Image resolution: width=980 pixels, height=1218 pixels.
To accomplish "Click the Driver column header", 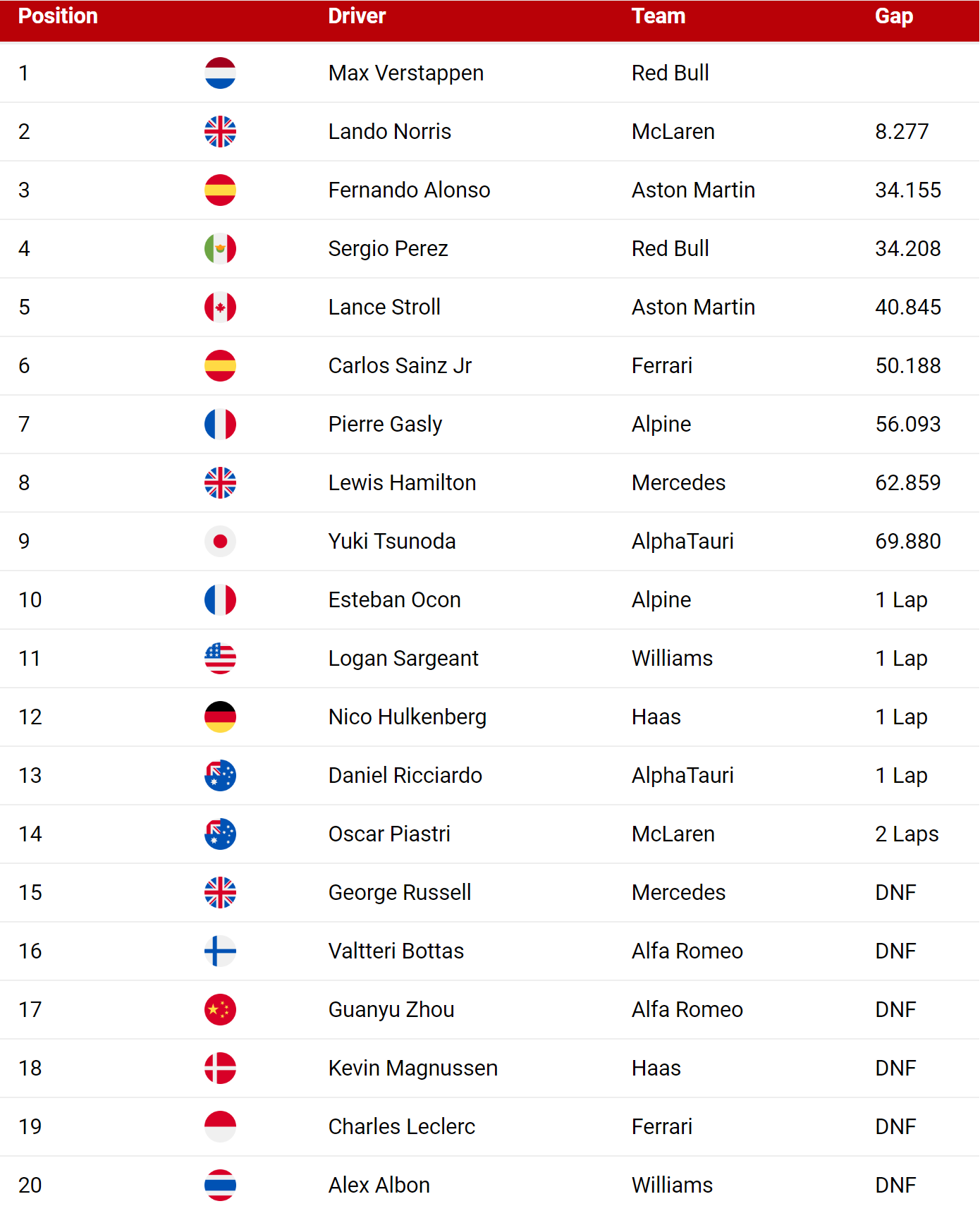I will (357, 16).
